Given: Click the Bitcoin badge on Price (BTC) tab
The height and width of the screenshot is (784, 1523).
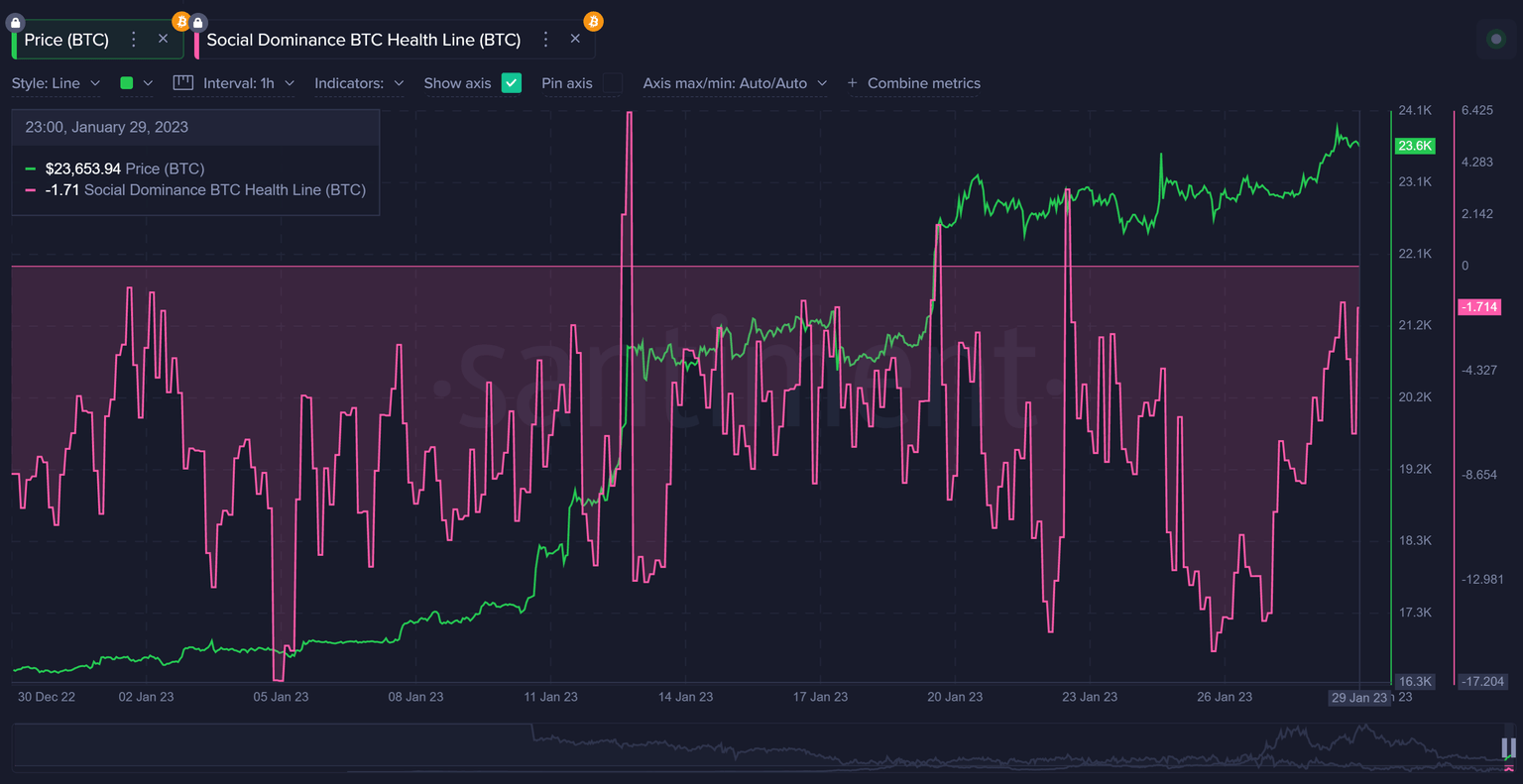Looking at the screenshot, I should pyautogui.click(x=180, y=21).
